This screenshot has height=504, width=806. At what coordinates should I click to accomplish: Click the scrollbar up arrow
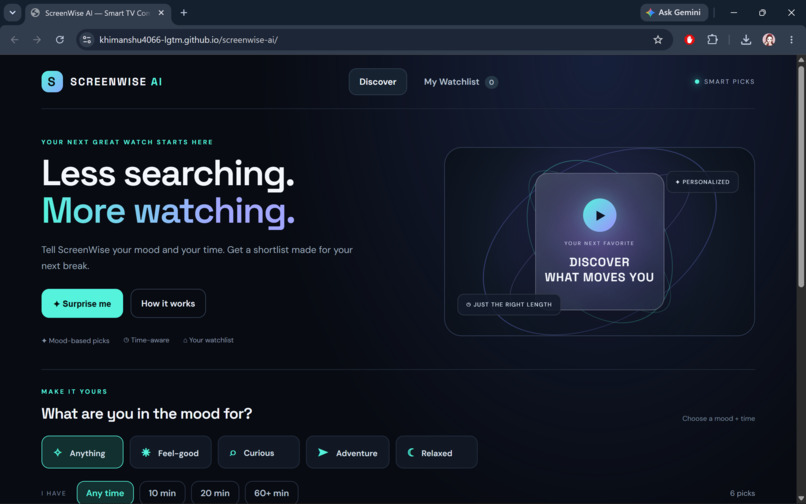point(801,60)
